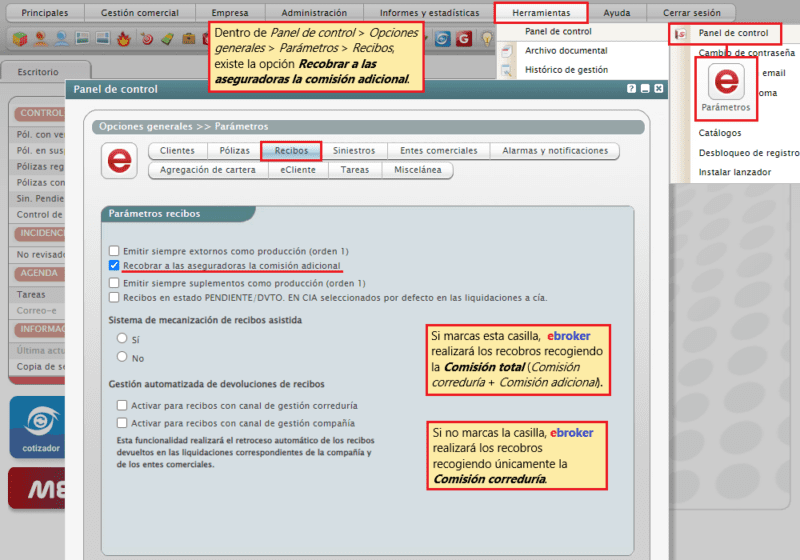This screenshot has height=560, width=800.
Task: Click Correo-e in the AGENDA sidebar
Action: click(x=37, y=311)
